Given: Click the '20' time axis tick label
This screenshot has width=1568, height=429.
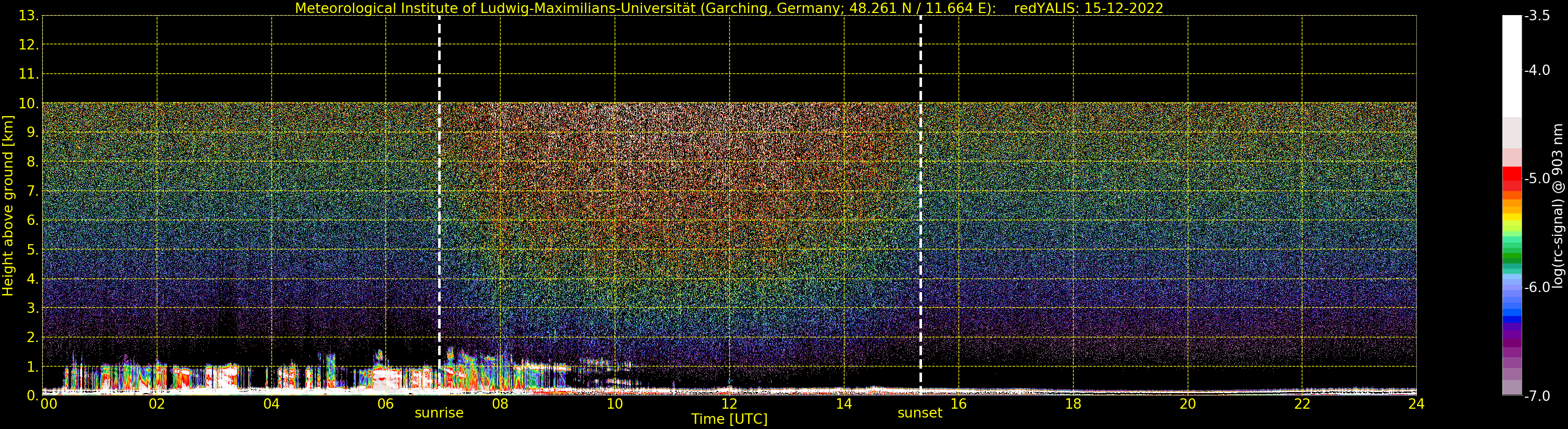Looking at the screenshot, I should (1188, 404).
